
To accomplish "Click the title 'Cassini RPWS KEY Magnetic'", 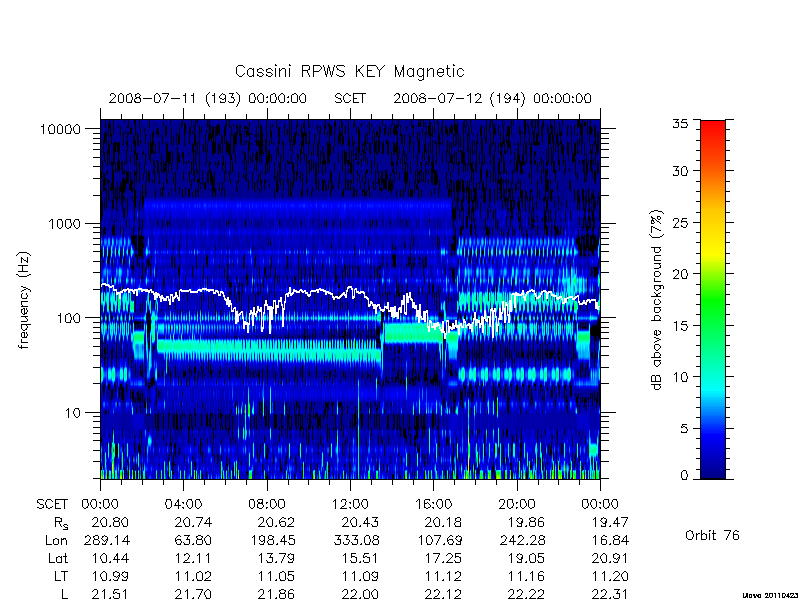I will [349, 72].
